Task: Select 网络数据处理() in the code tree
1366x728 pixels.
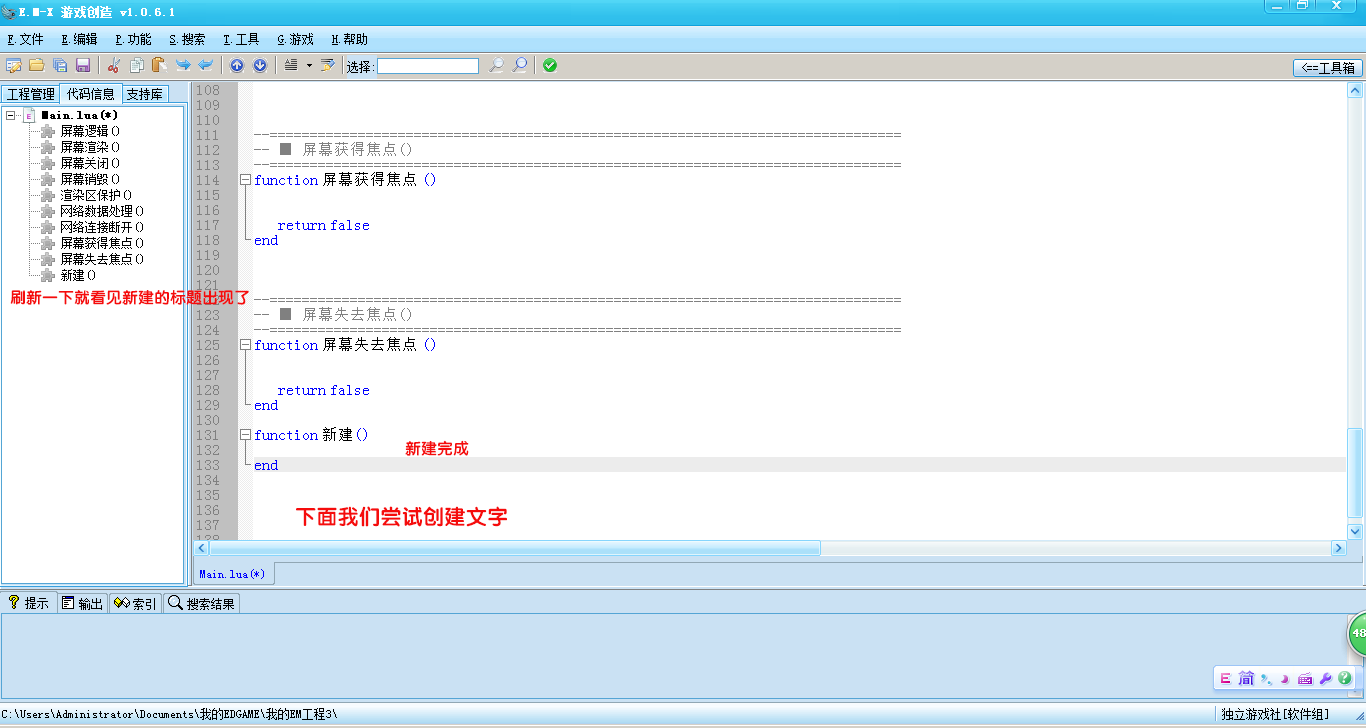Action: coord(101,211)
